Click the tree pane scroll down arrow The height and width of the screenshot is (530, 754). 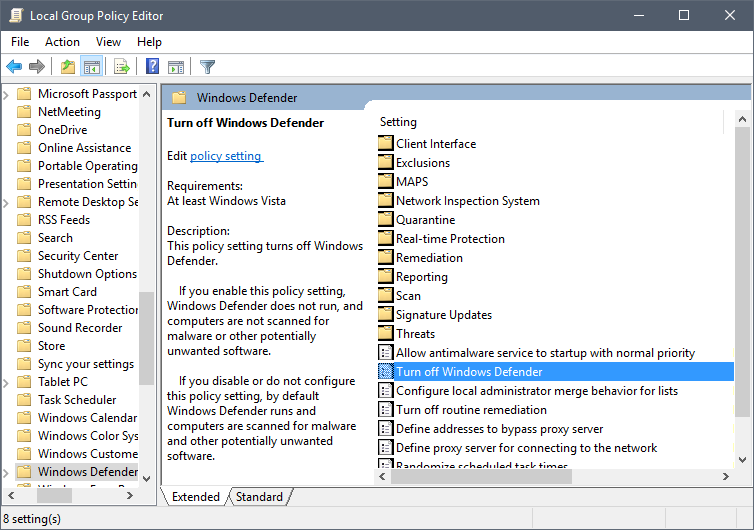[147, 479]
